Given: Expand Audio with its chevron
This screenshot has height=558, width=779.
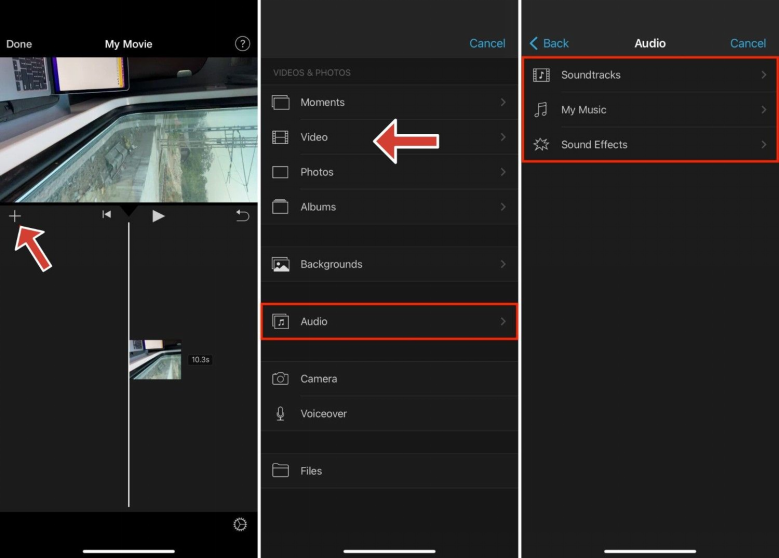Looking at the screenshot, I should (x=503, y=321).
